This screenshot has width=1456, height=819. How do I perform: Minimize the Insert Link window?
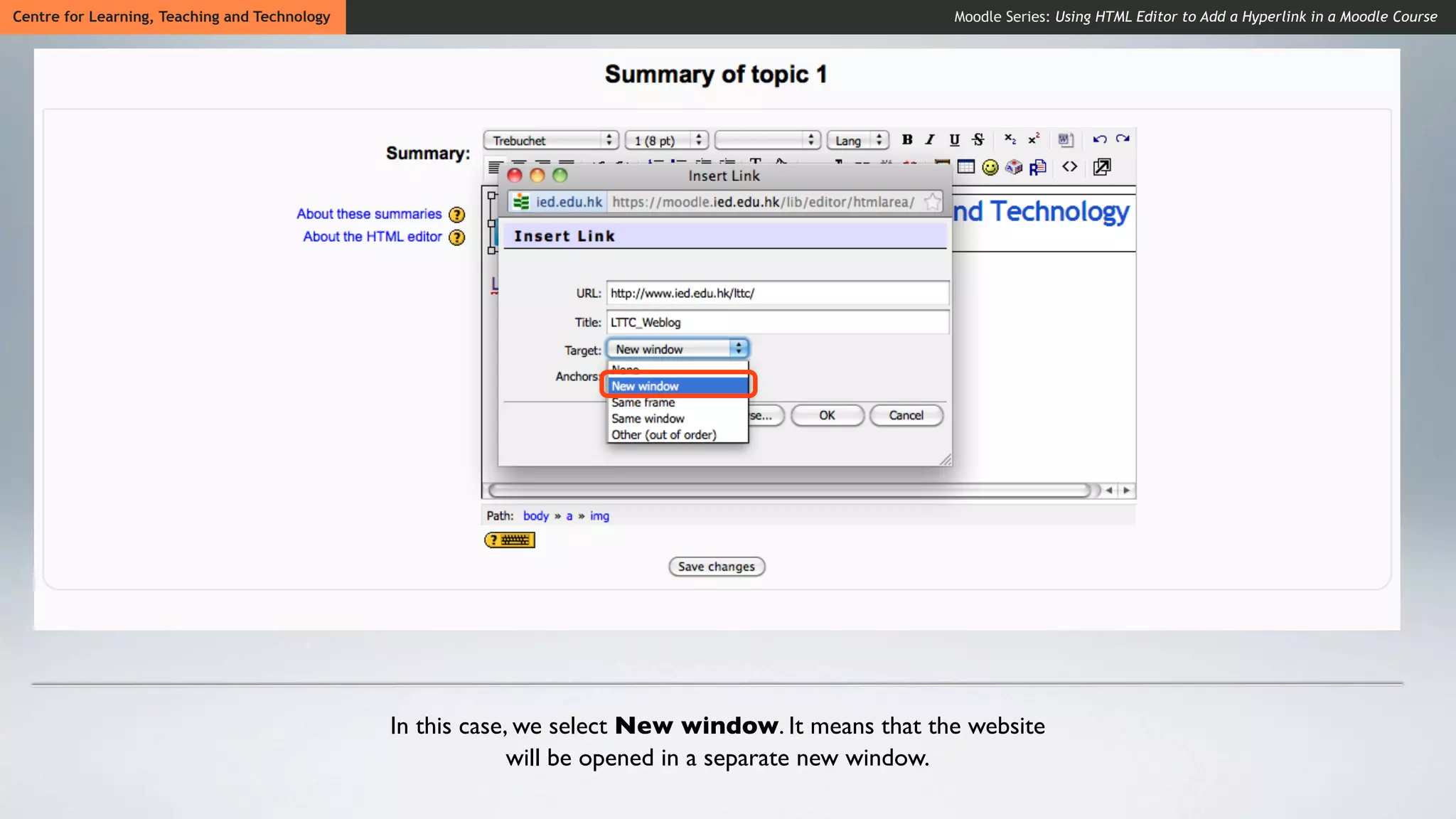537,176
